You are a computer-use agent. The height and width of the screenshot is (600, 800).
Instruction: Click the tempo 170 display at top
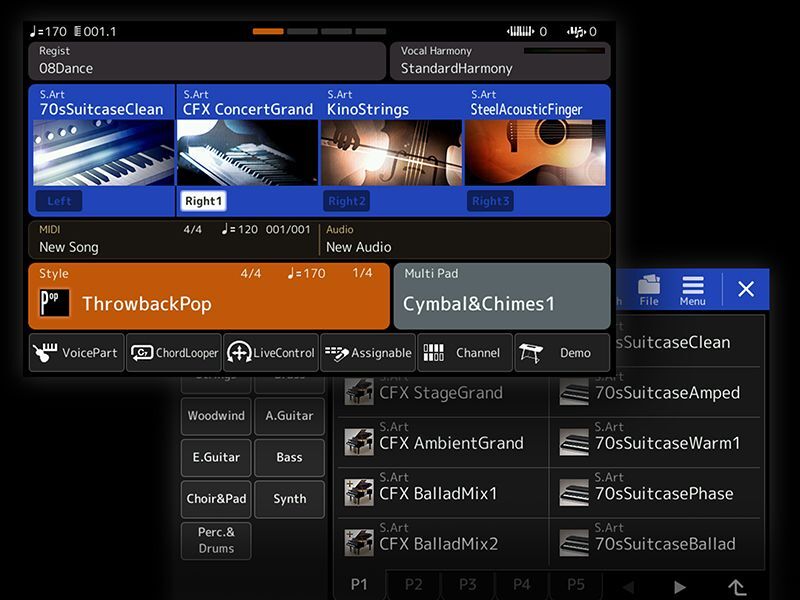click(48, 32)
